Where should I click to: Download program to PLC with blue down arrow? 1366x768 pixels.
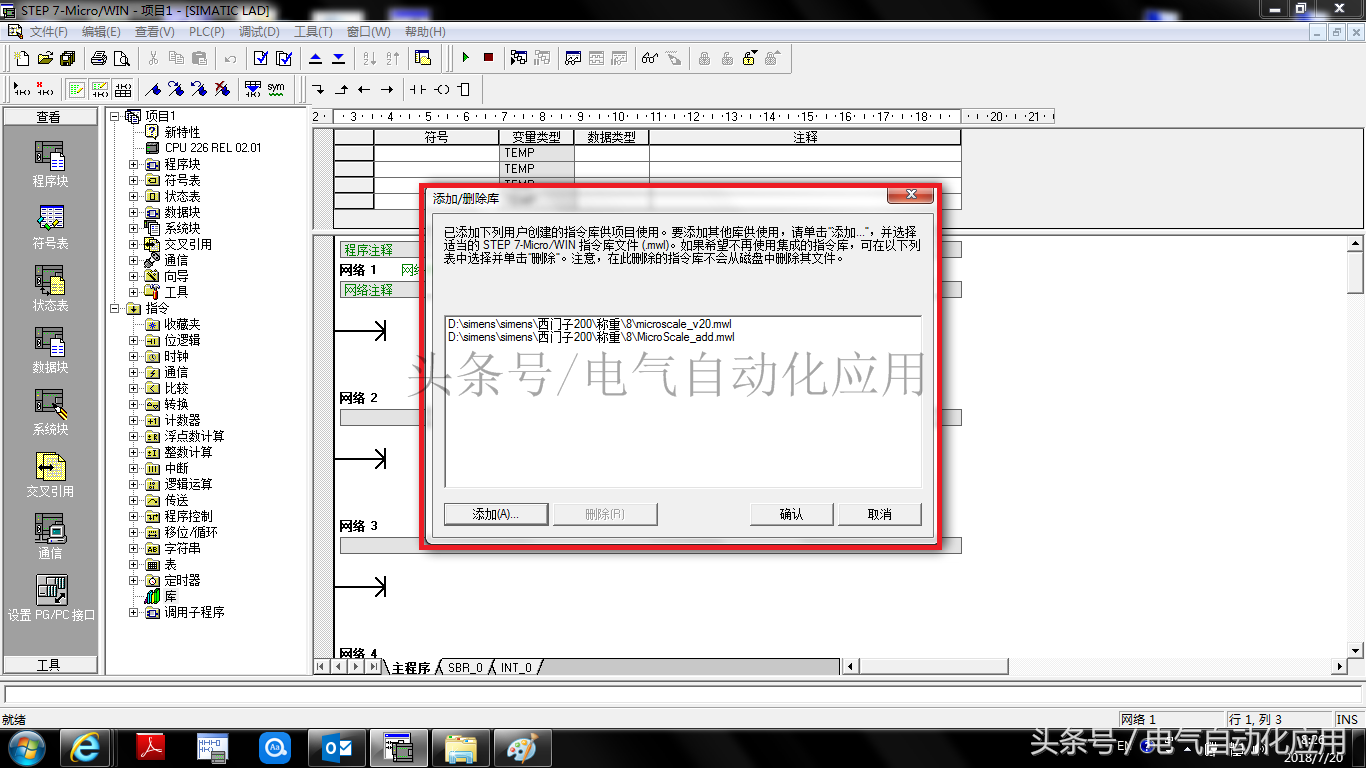[x=339, y=58]
